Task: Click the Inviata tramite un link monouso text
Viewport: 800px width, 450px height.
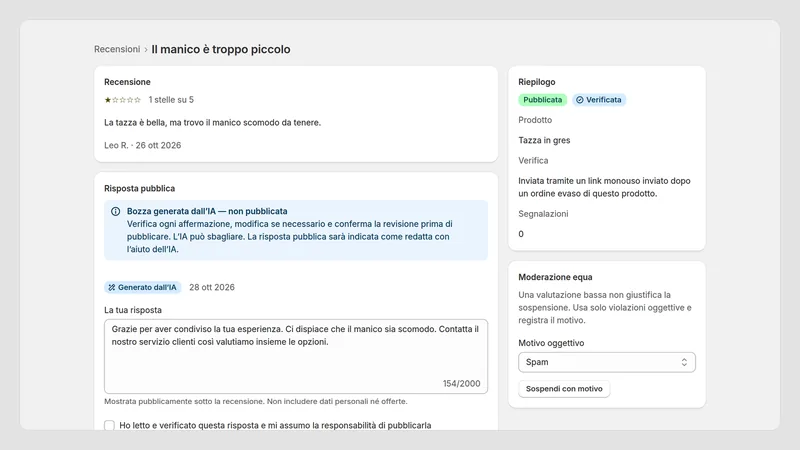Action: click(604, 187)
